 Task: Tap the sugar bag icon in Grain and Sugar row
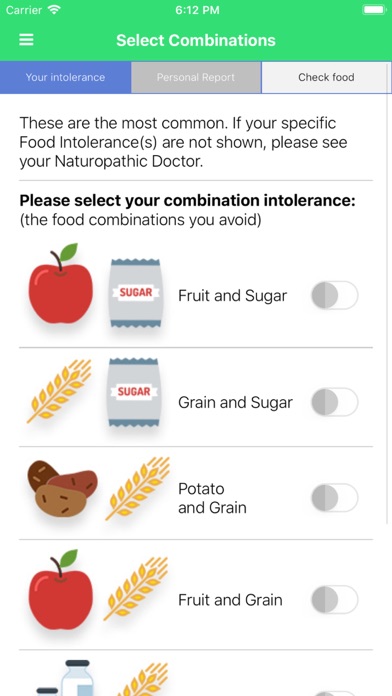134,392
